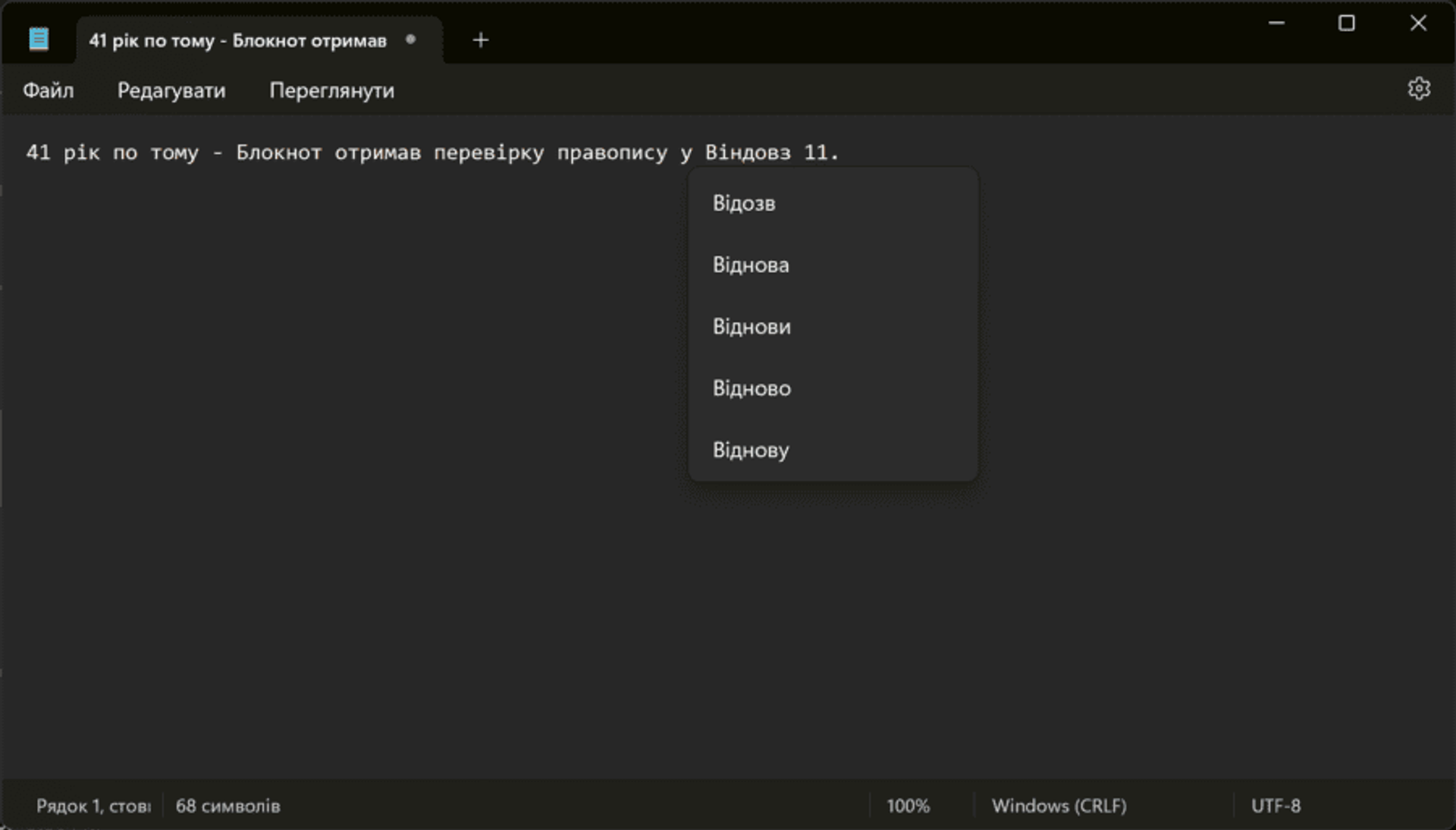This screenshot has height=830, width=1456.
Task: Click the word правопису in the document
Action: pos(612,154)
